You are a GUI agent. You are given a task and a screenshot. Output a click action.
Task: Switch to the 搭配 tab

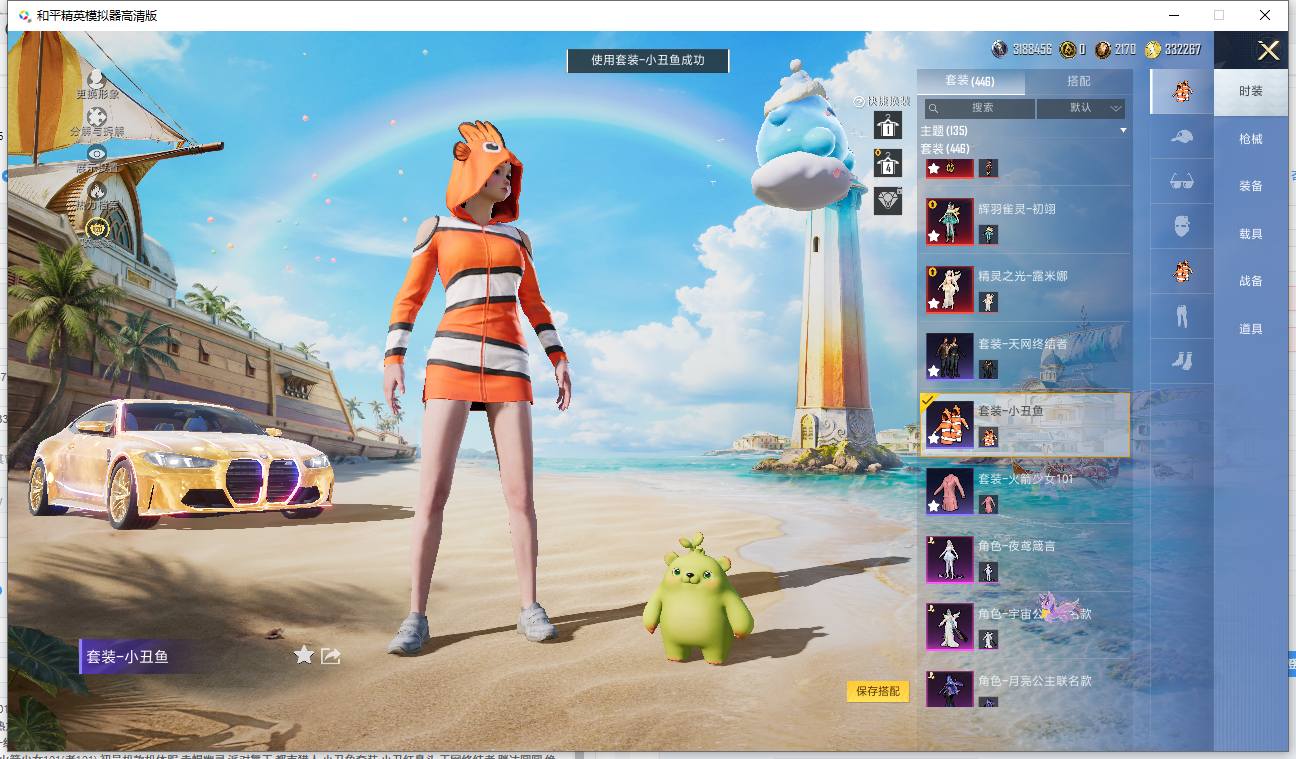point(1079,81)
